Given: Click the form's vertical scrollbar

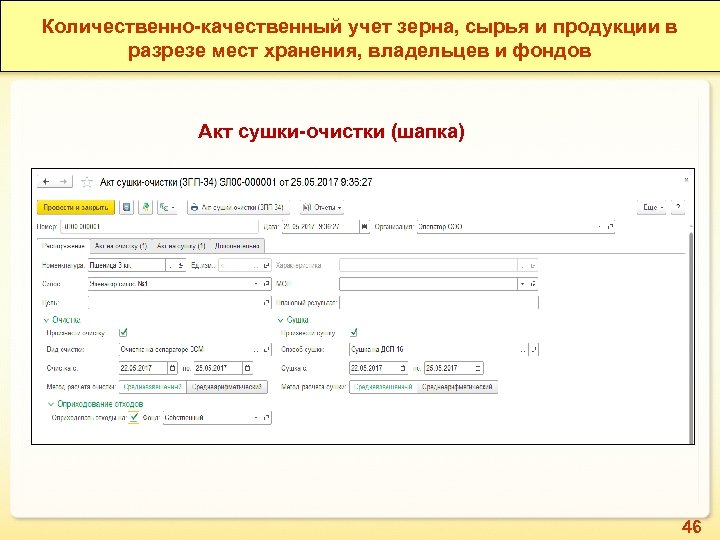Looking at the screenshot, I should coord(691,338).
